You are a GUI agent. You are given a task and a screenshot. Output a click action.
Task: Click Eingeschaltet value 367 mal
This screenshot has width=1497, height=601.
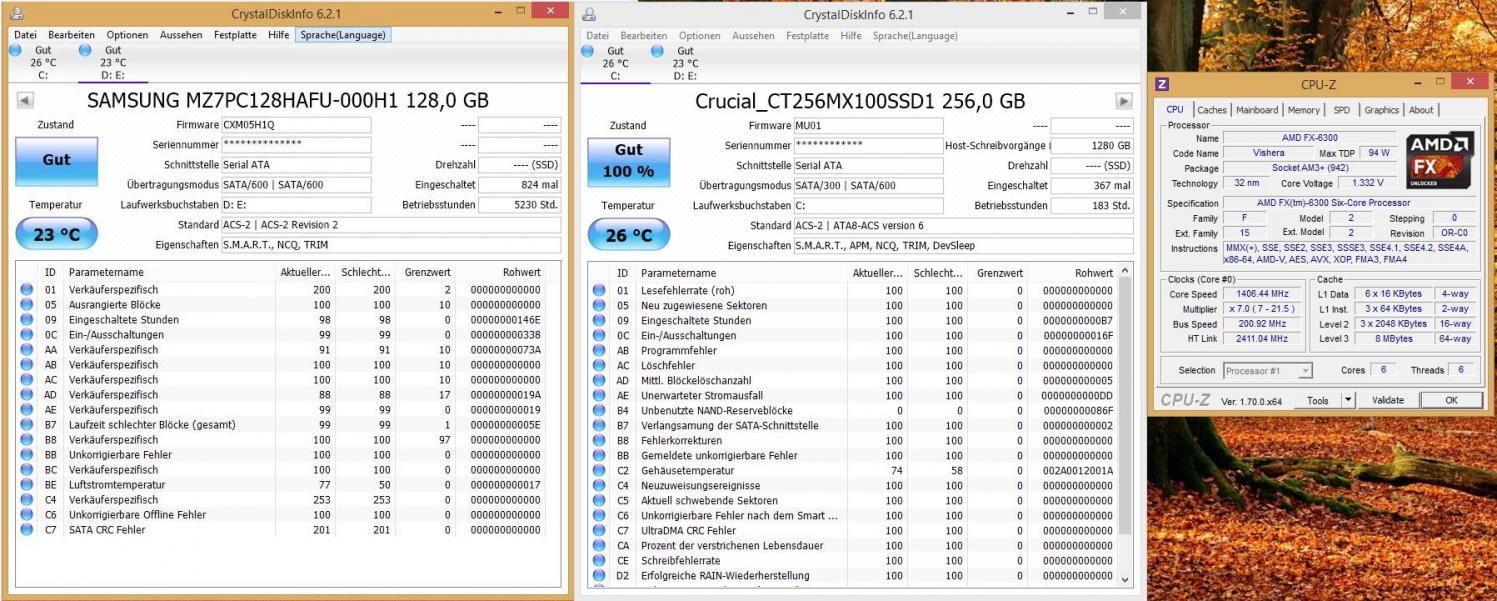[1091, 186]
